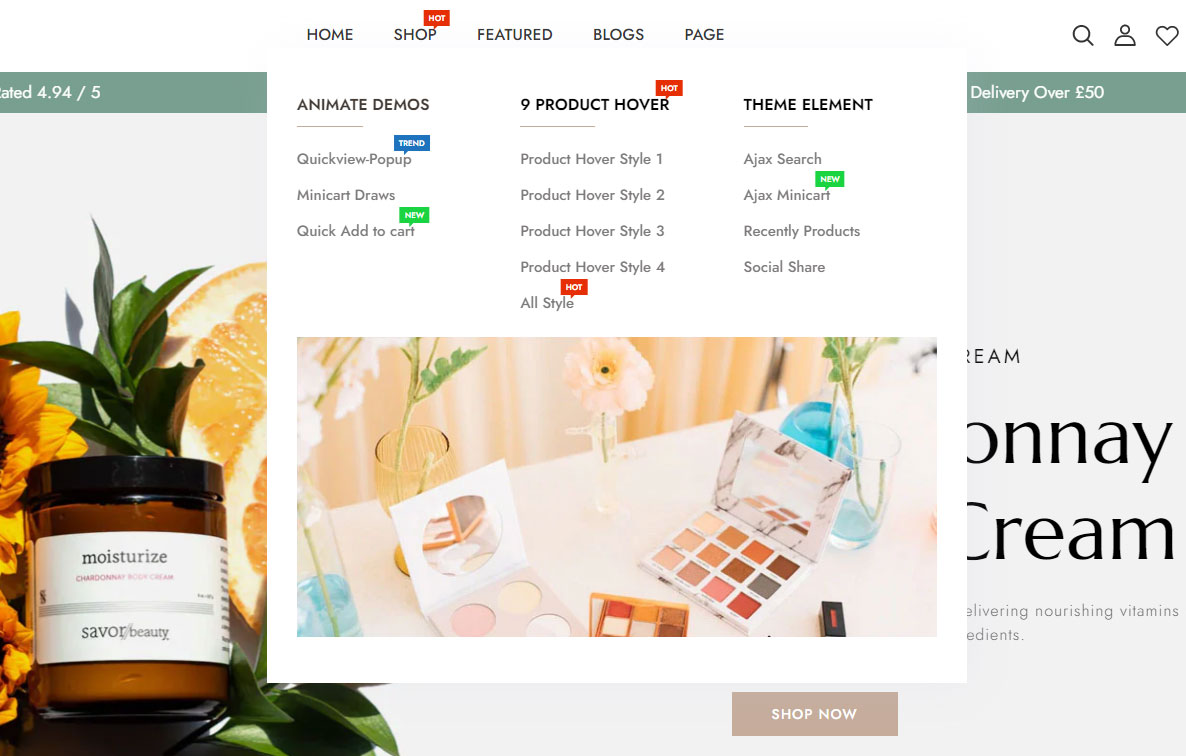The height and width of the screenshot is (756, 1186).
Task: Open Quick Add to cart demo
Action: pos(355,231)
